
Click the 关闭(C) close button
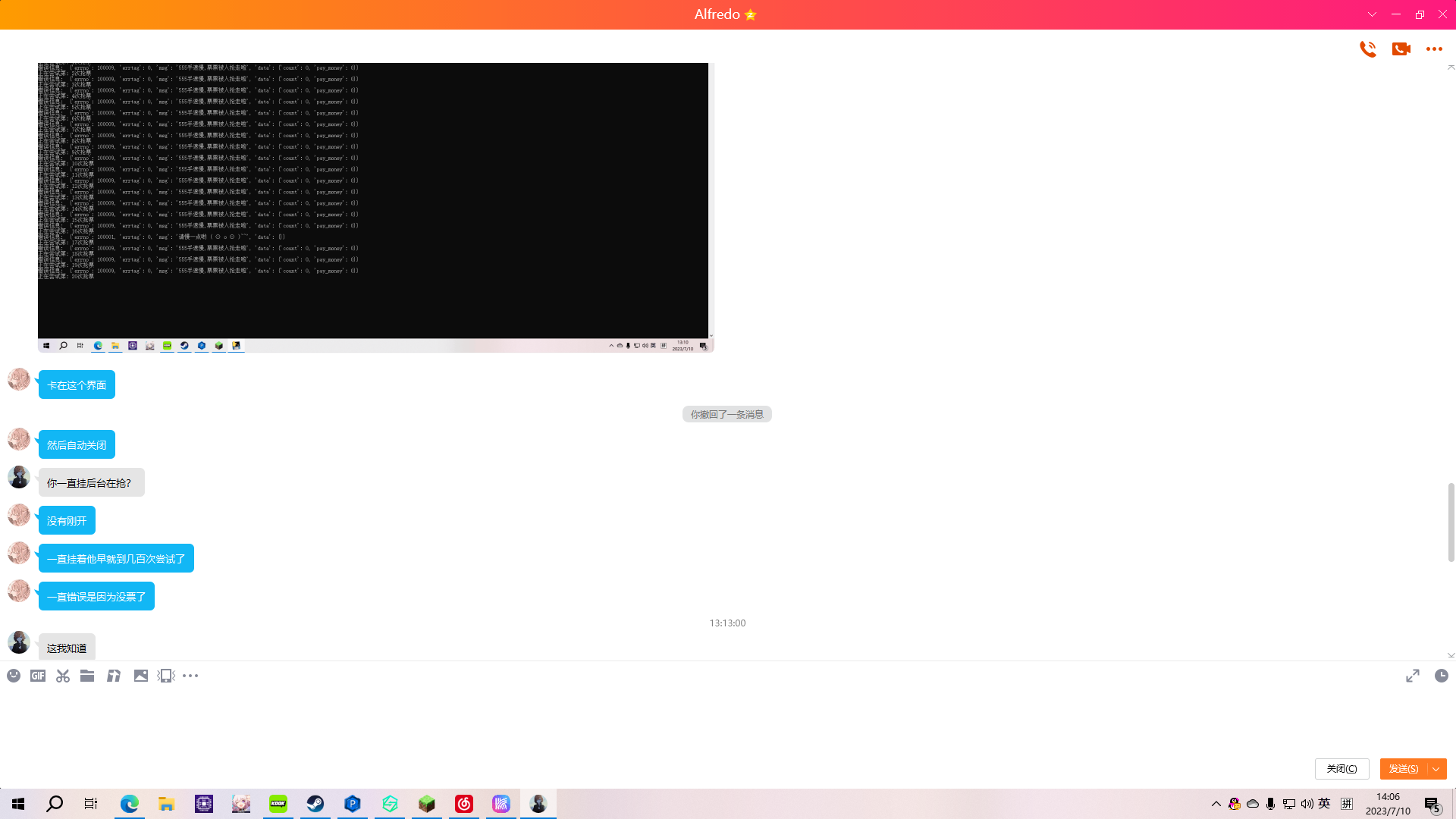(1341, 769)
